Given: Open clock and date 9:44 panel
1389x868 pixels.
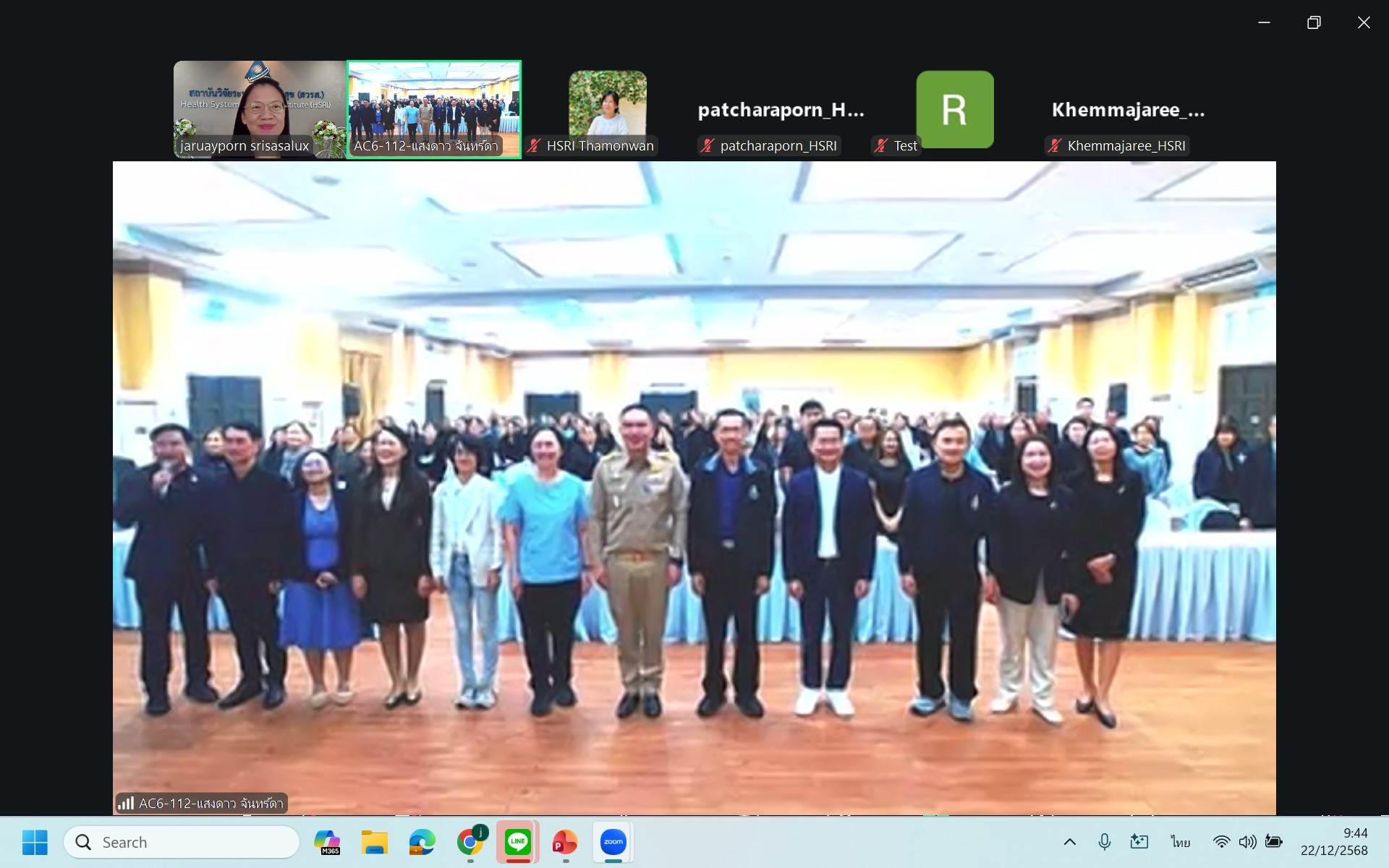Looking at the screenshot, I should [x=1334, y=842].
